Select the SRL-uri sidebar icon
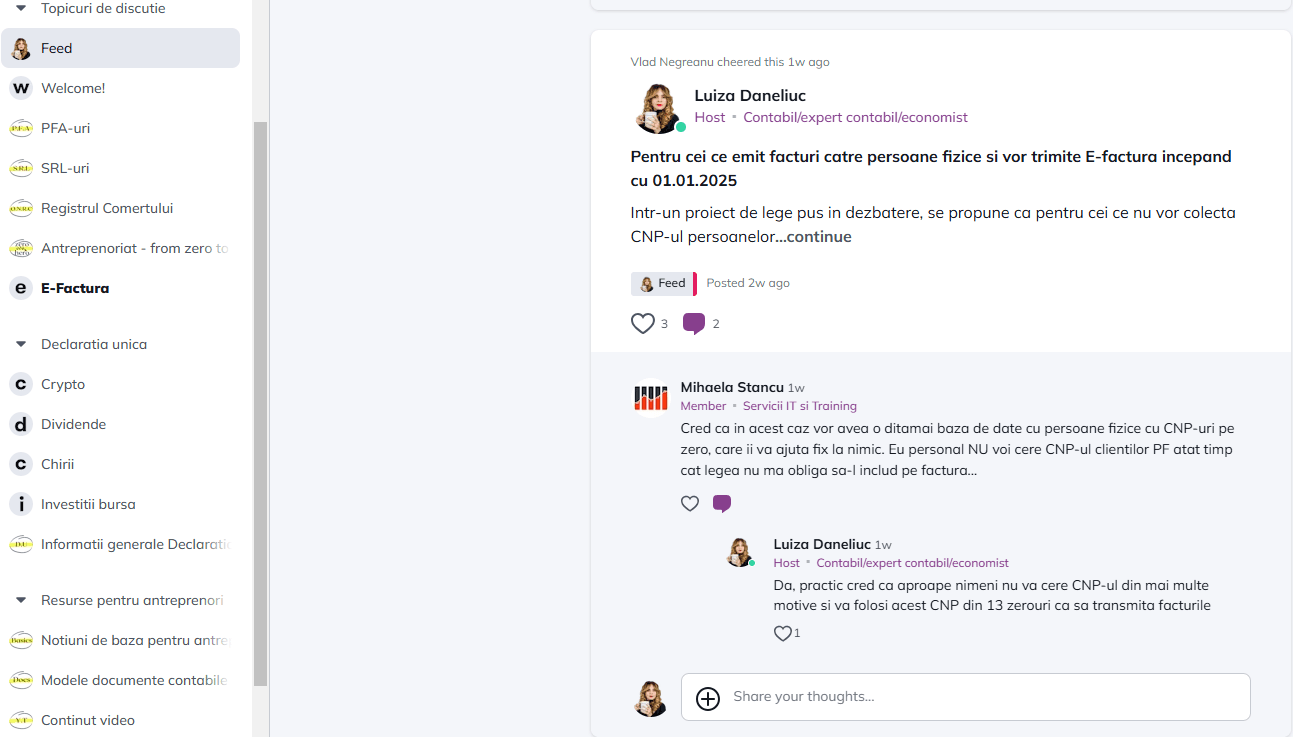 [x=20, y=168]
